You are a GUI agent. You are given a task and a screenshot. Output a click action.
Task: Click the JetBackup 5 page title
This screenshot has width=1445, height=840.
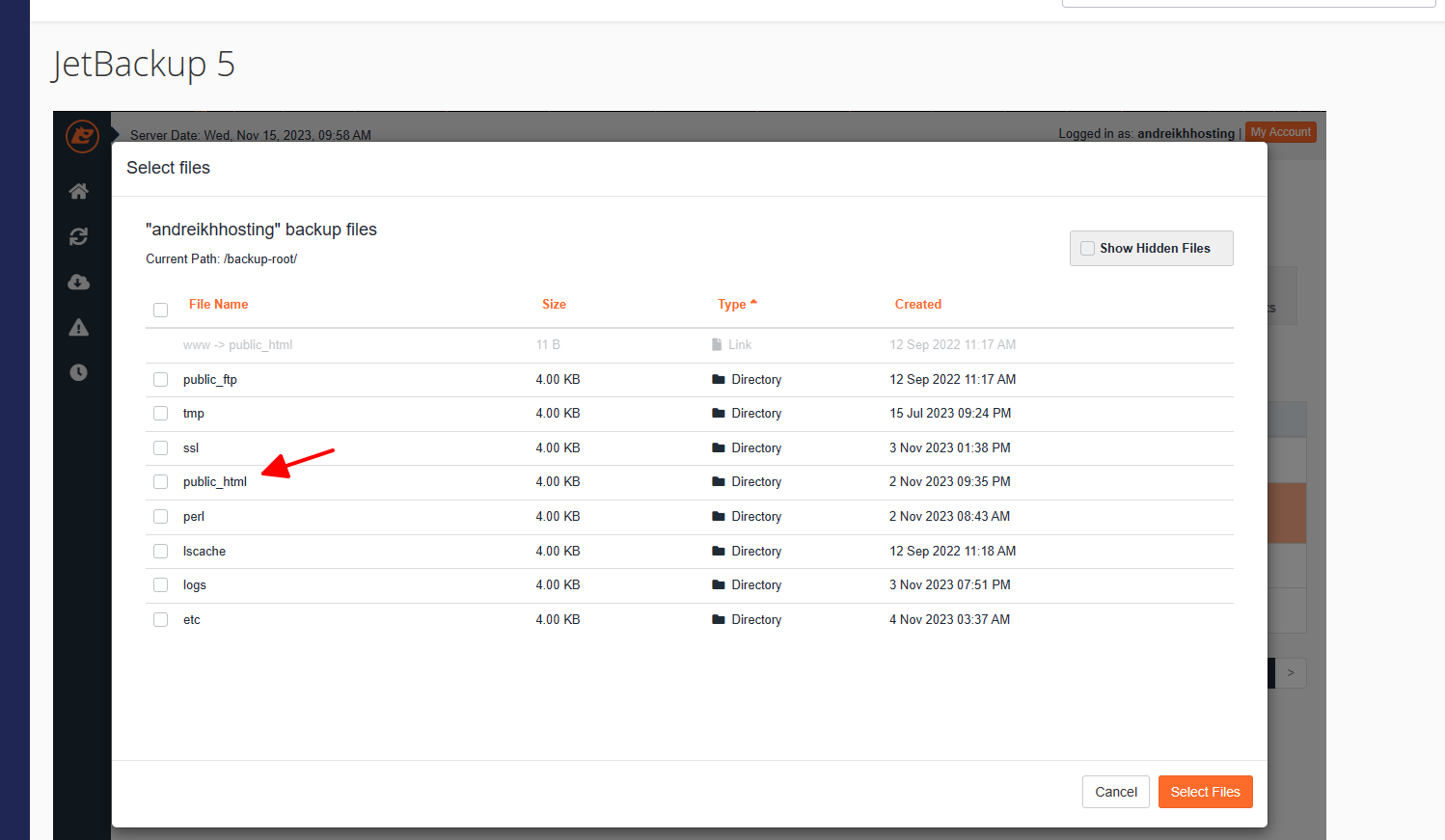(x=144, y=65)
